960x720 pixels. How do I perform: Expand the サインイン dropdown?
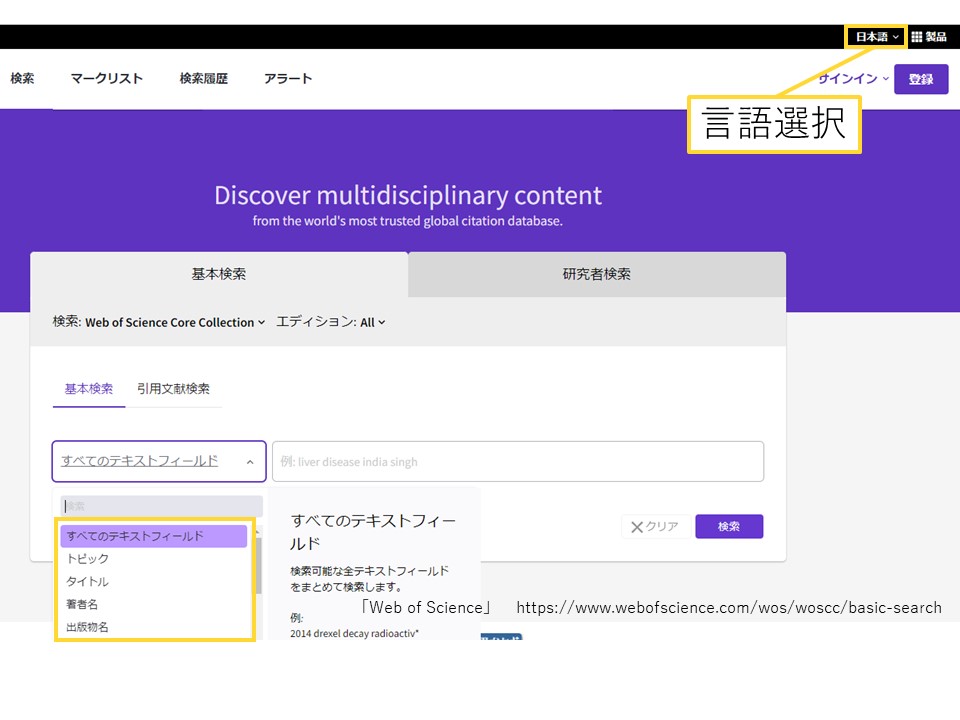(x=852, y=79)
